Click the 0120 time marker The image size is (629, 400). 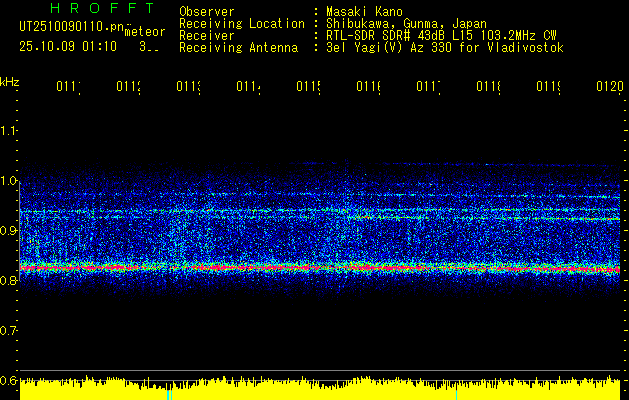coord(608,88)
